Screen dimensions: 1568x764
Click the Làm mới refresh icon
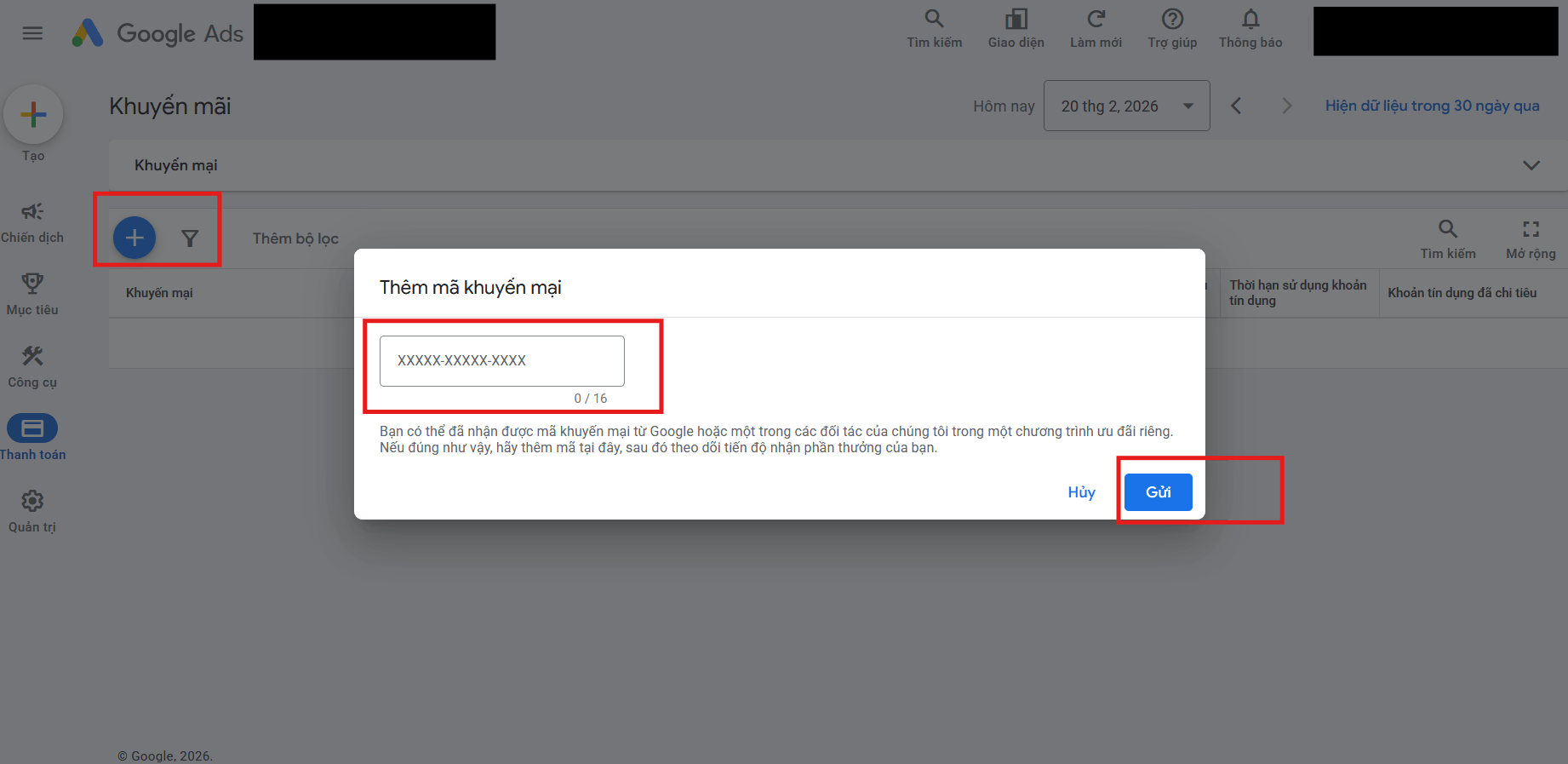1096,29
